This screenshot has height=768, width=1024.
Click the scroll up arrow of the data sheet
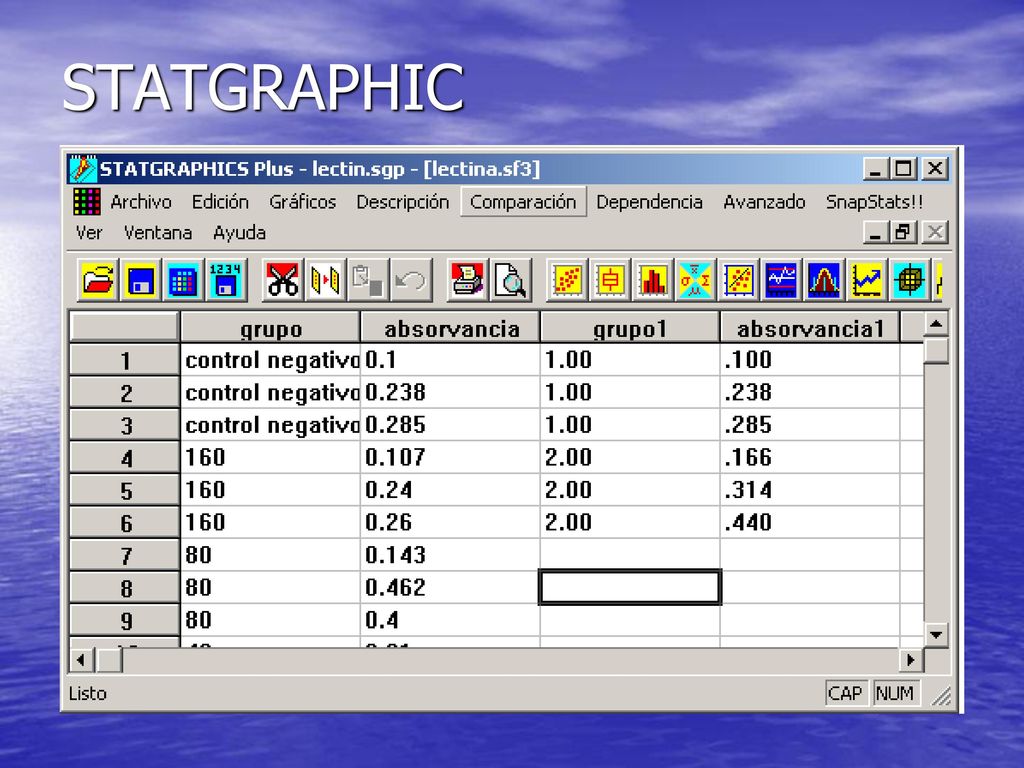click(936, 324)
